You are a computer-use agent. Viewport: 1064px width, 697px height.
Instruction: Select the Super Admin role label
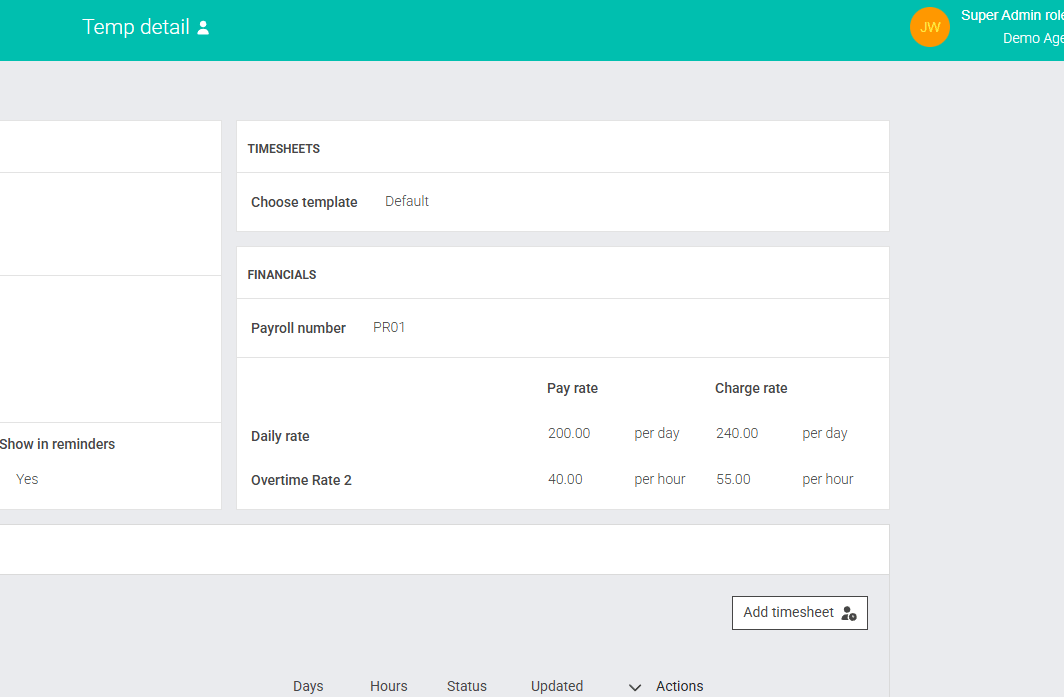click(1009, 15)
